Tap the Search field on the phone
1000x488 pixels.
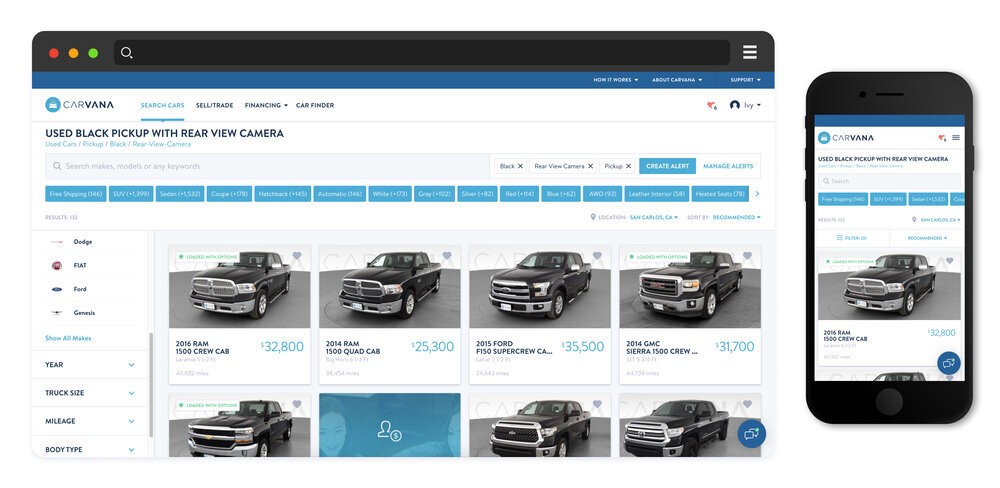coord(890,181)
